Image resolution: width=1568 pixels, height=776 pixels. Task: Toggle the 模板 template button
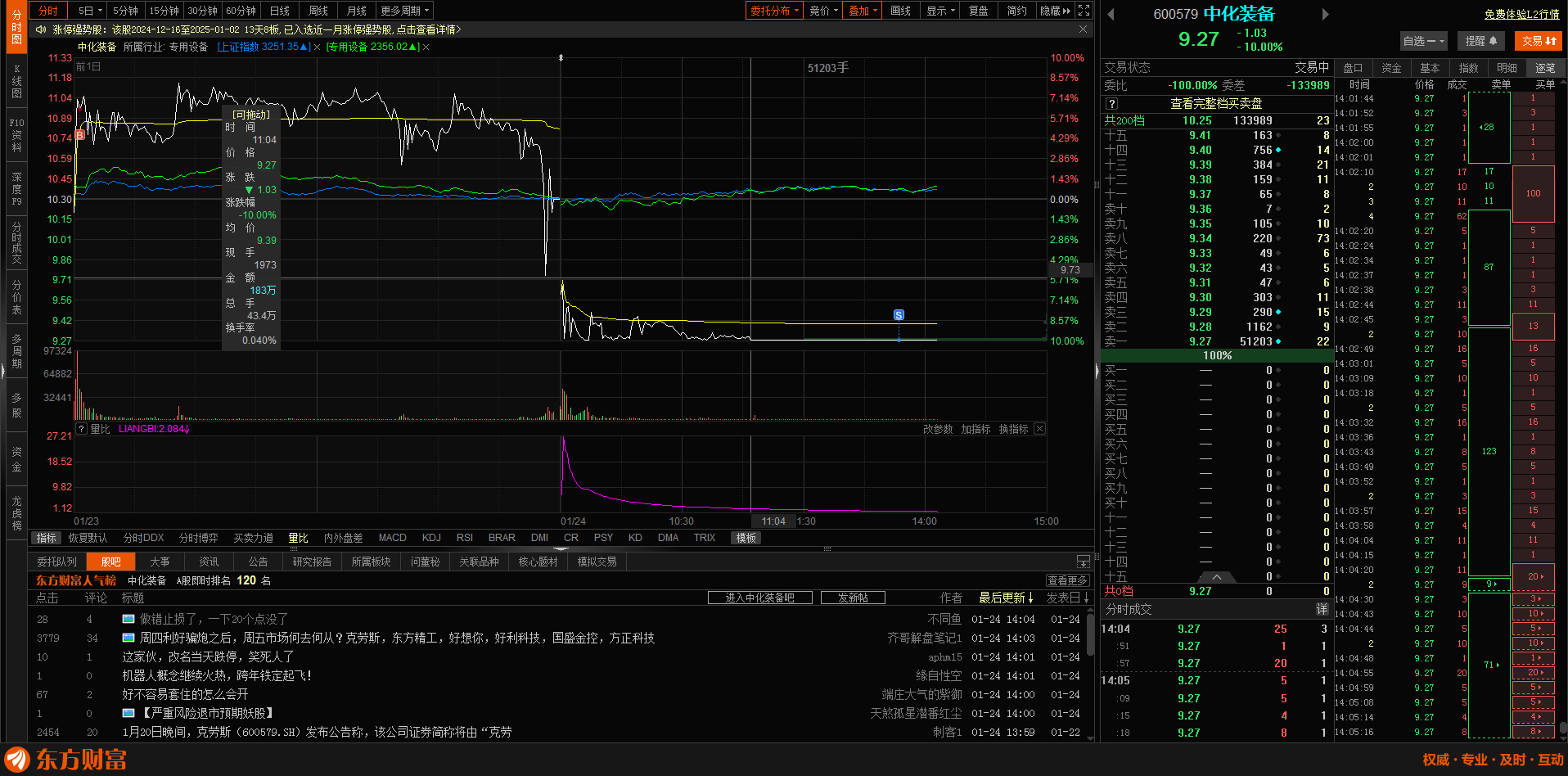pos(746,538)
